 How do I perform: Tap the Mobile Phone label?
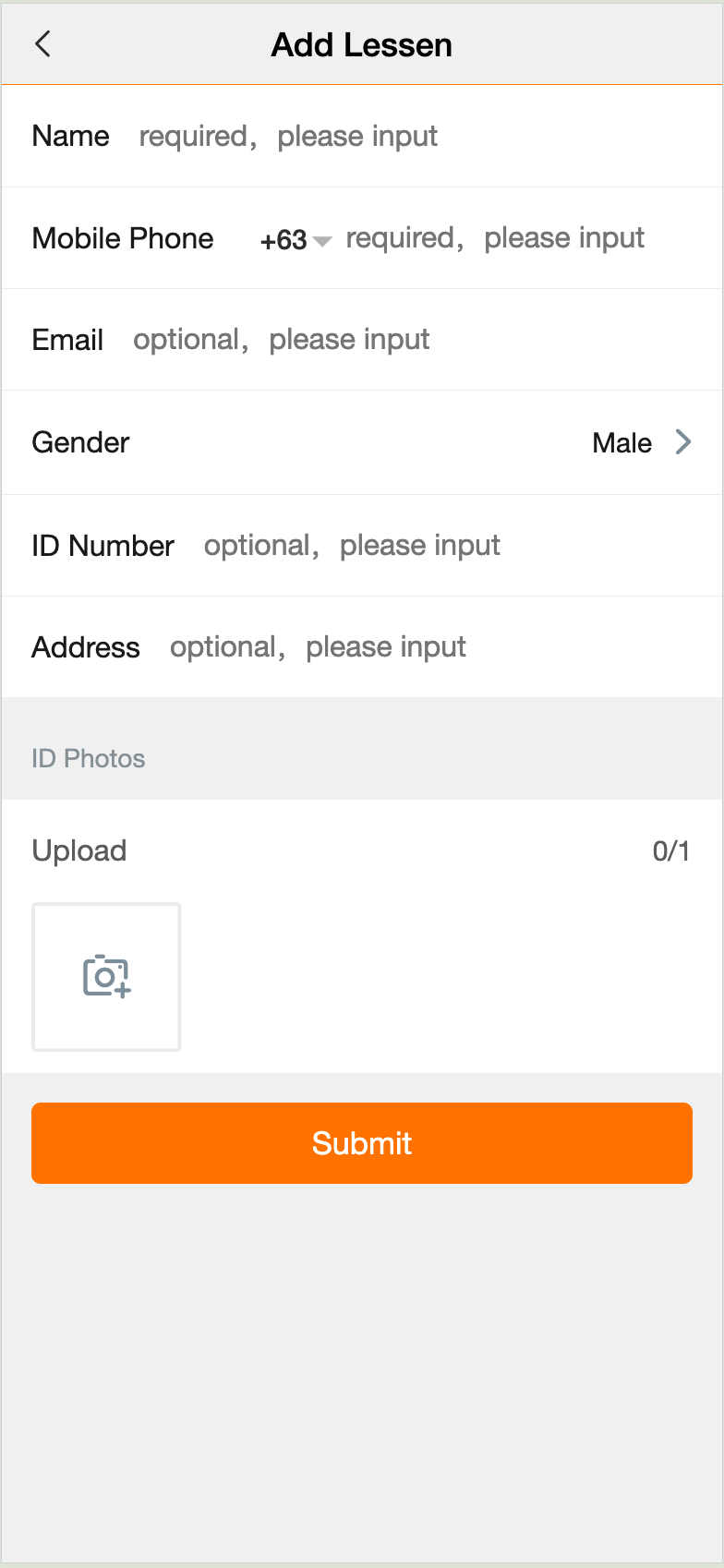(x=123, y=238)
